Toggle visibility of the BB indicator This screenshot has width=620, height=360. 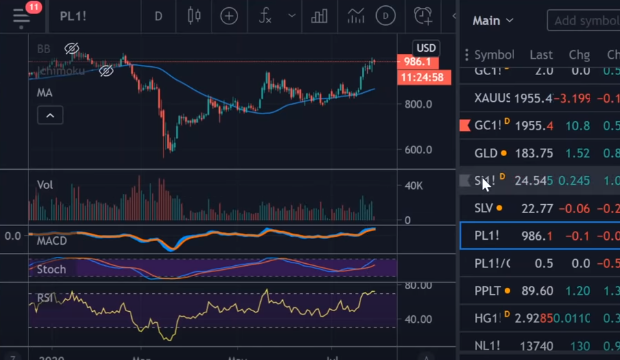72,49
